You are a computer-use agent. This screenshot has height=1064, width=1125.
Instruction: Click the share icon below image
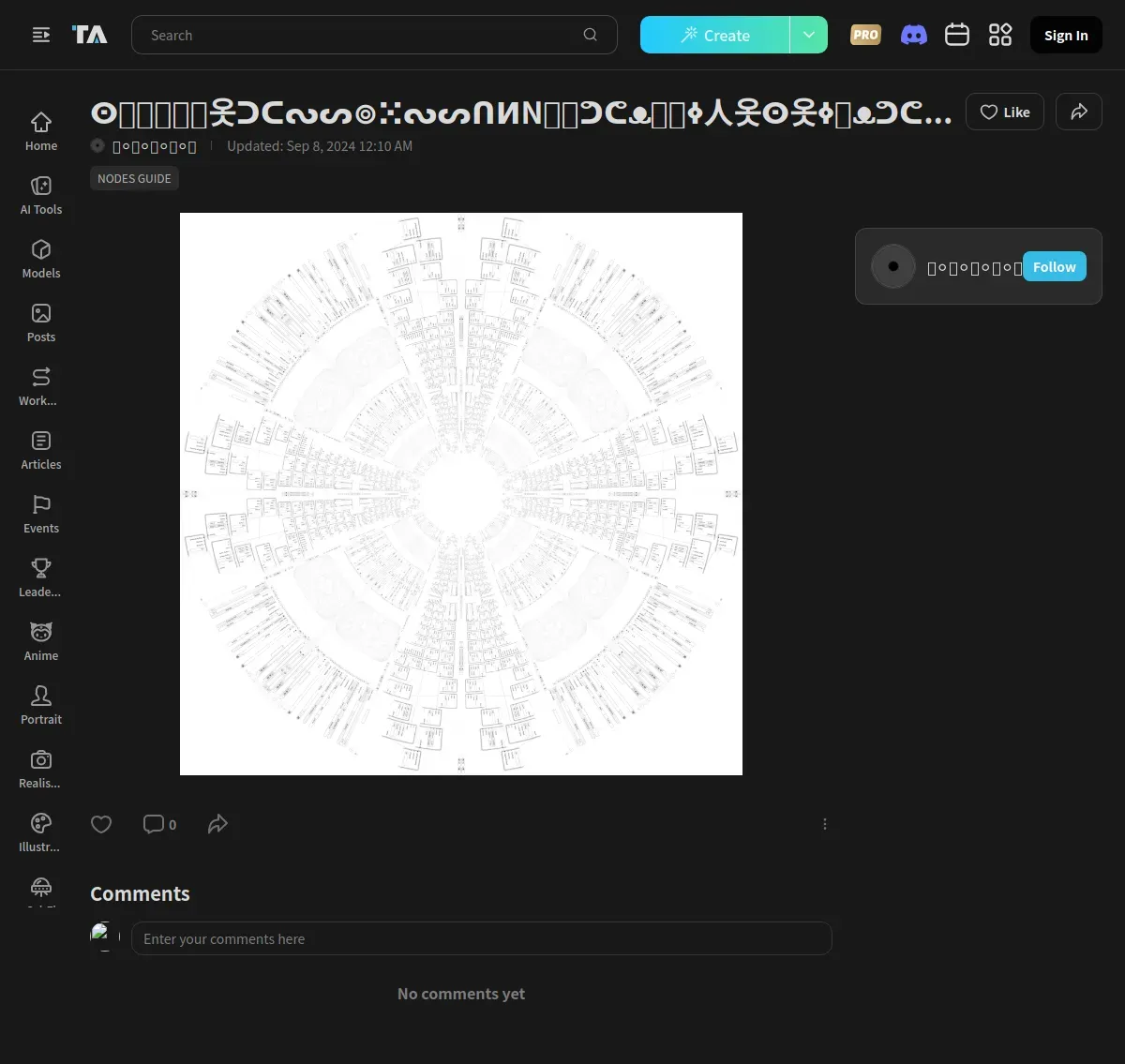tap(217, 824)
